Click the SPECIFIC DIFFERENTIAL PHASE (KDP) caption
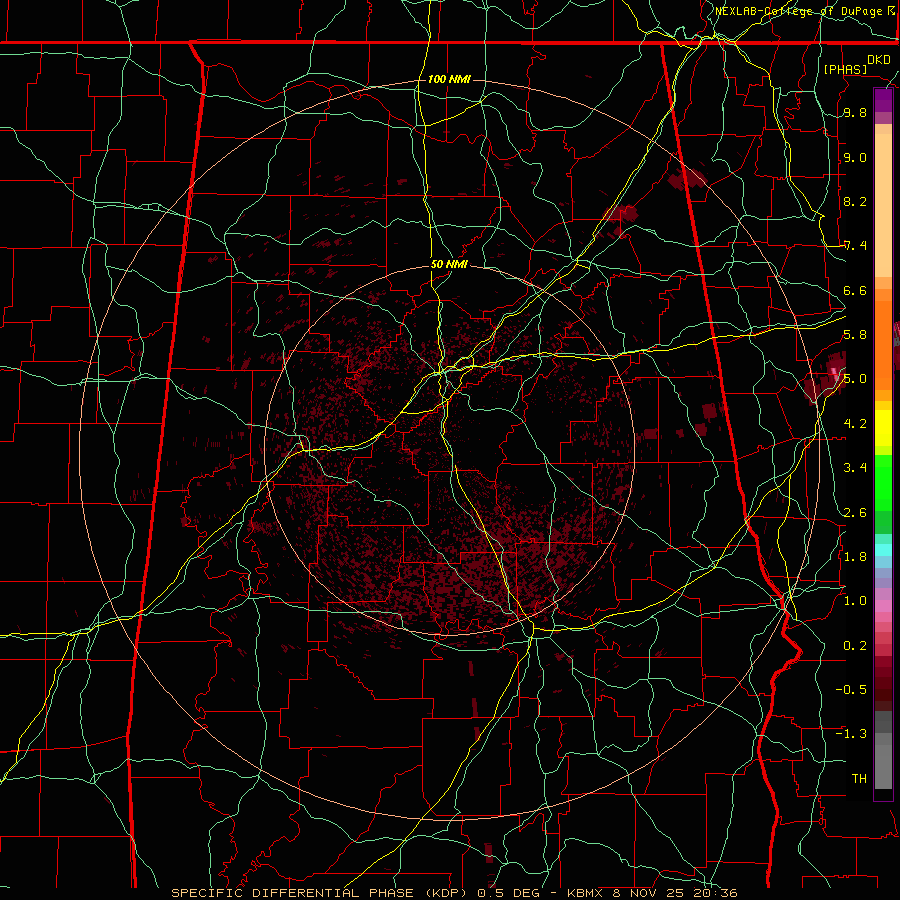 click(321, 893)
